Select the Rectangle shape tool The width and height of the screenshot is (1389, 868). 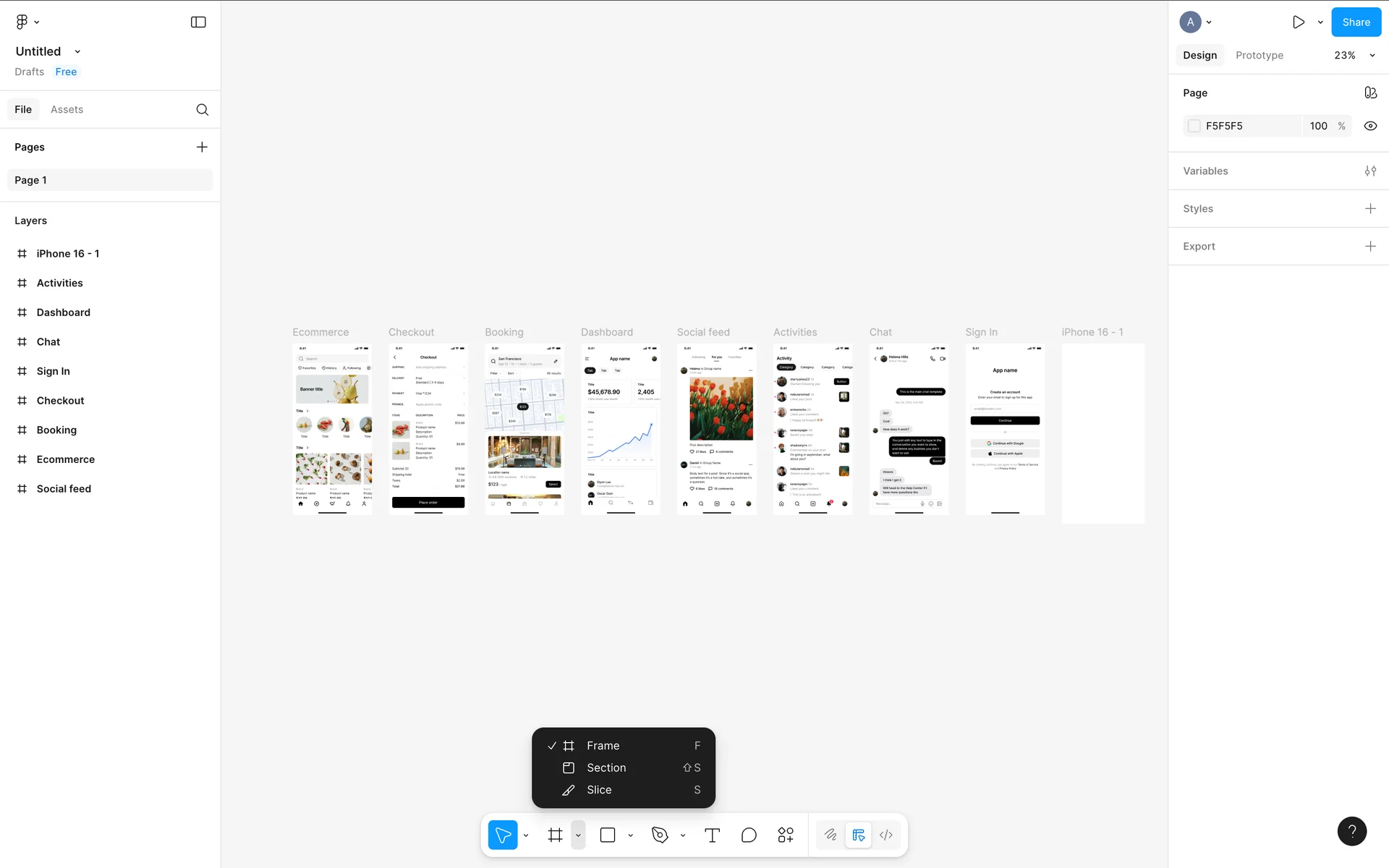[608, 835]
